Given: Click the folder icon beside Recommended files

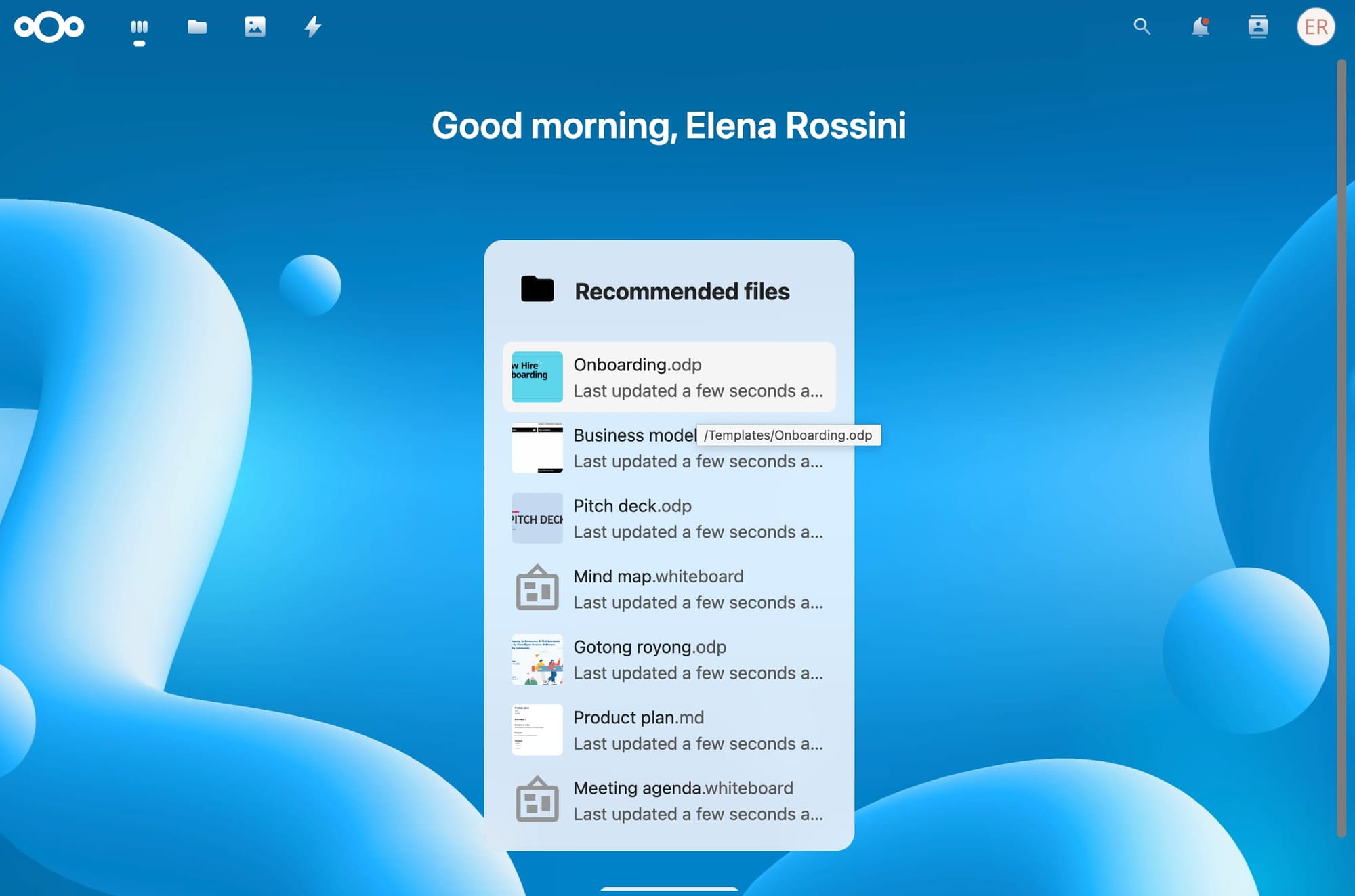Looking at the screenshot, I should (x=536, y=291).
